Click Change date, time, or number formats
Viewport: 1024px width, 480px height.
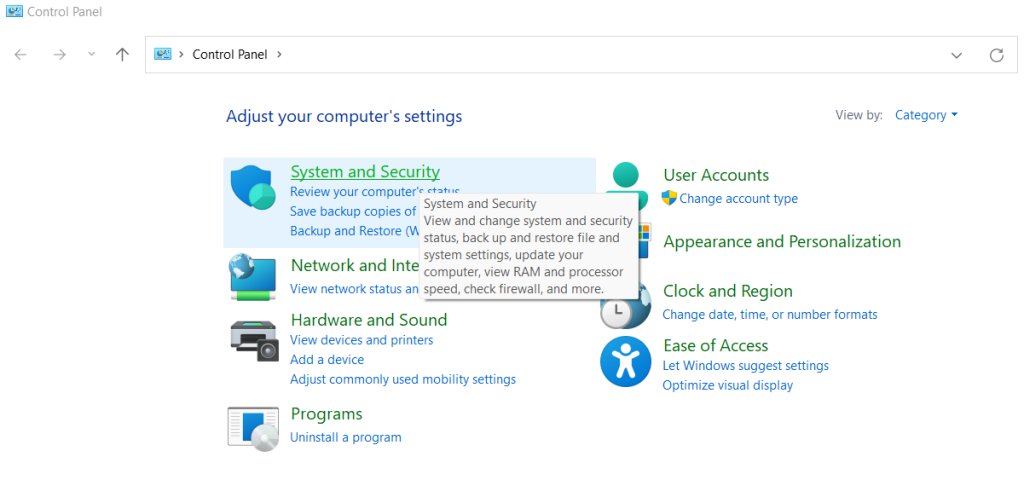(770, 315)
